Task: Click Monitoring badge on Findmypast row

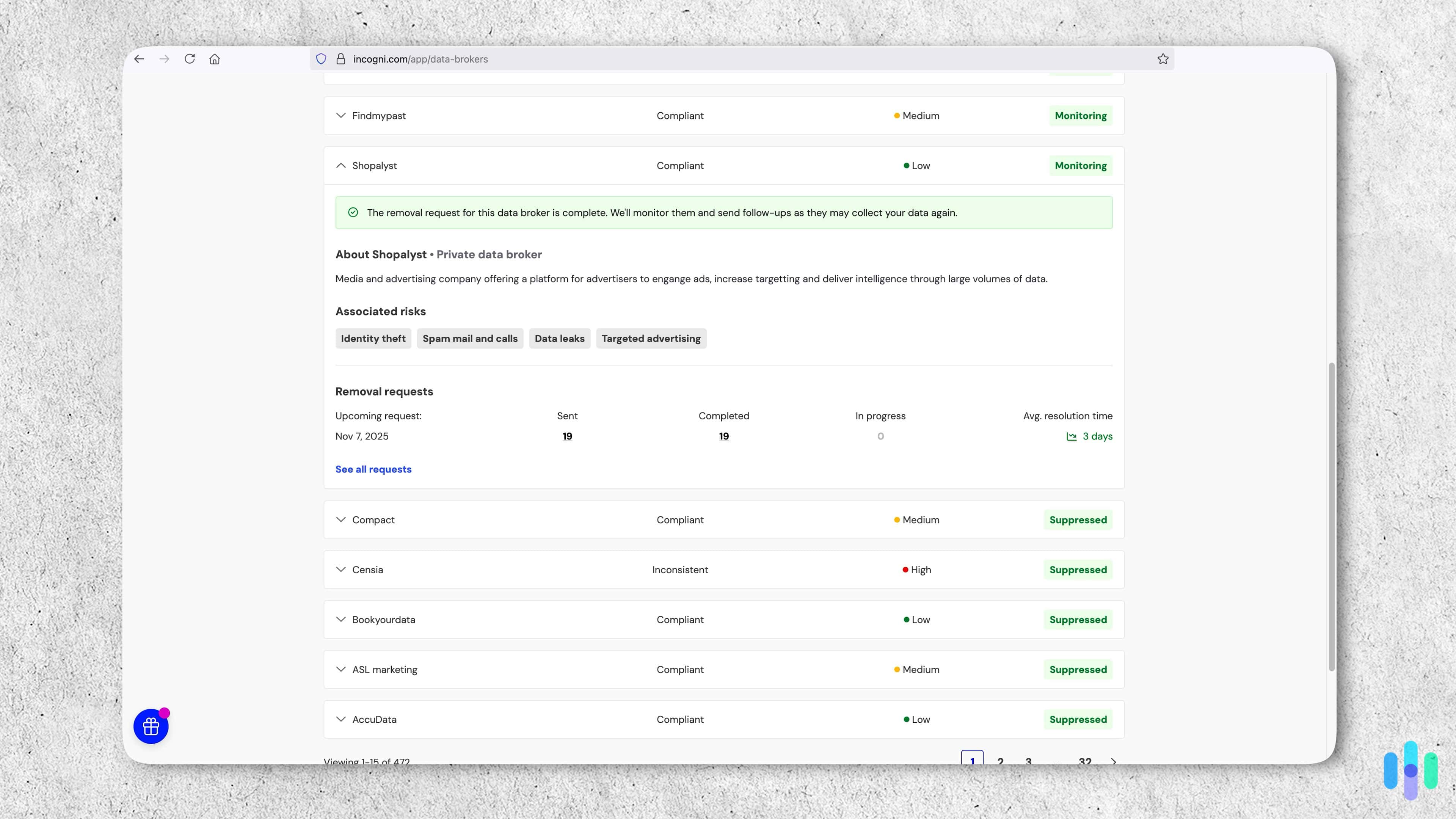Action: pyautogui.click(x=1081, y=116)
